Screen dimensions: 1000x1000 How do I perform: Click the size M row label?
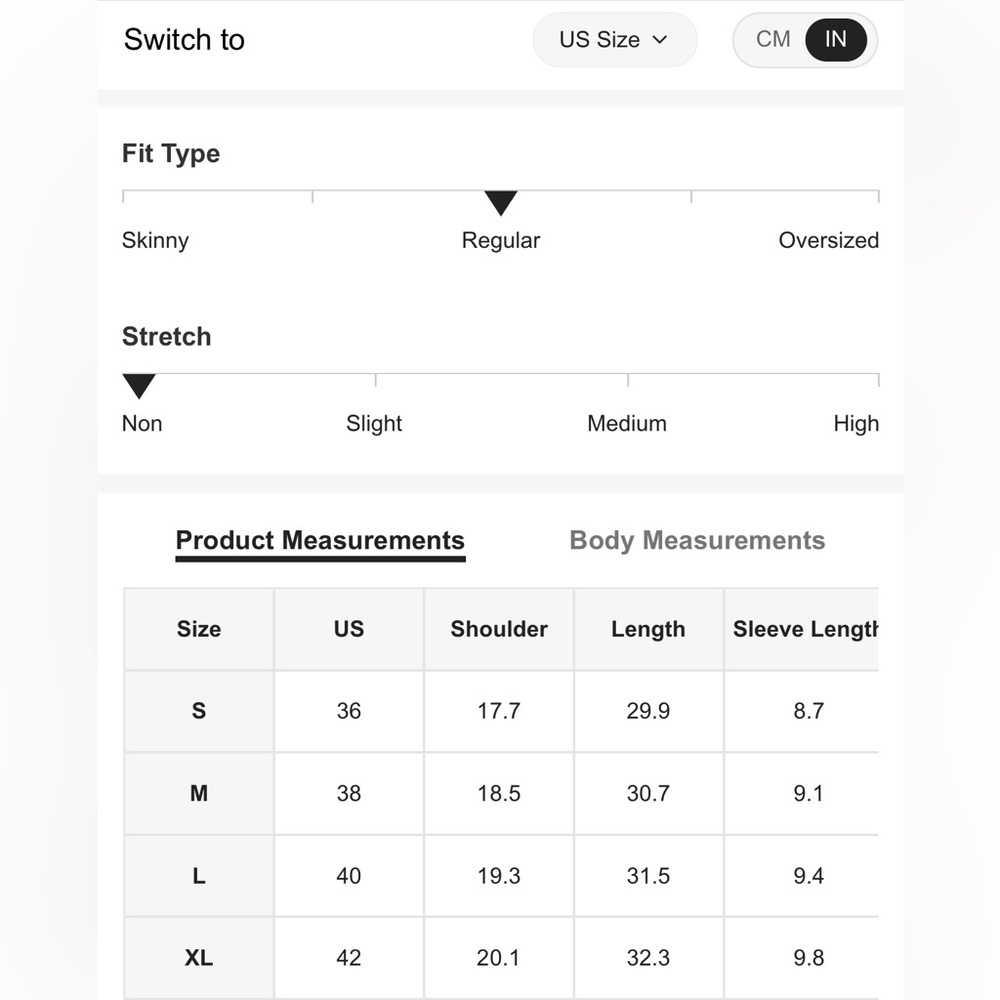(199, 793)
